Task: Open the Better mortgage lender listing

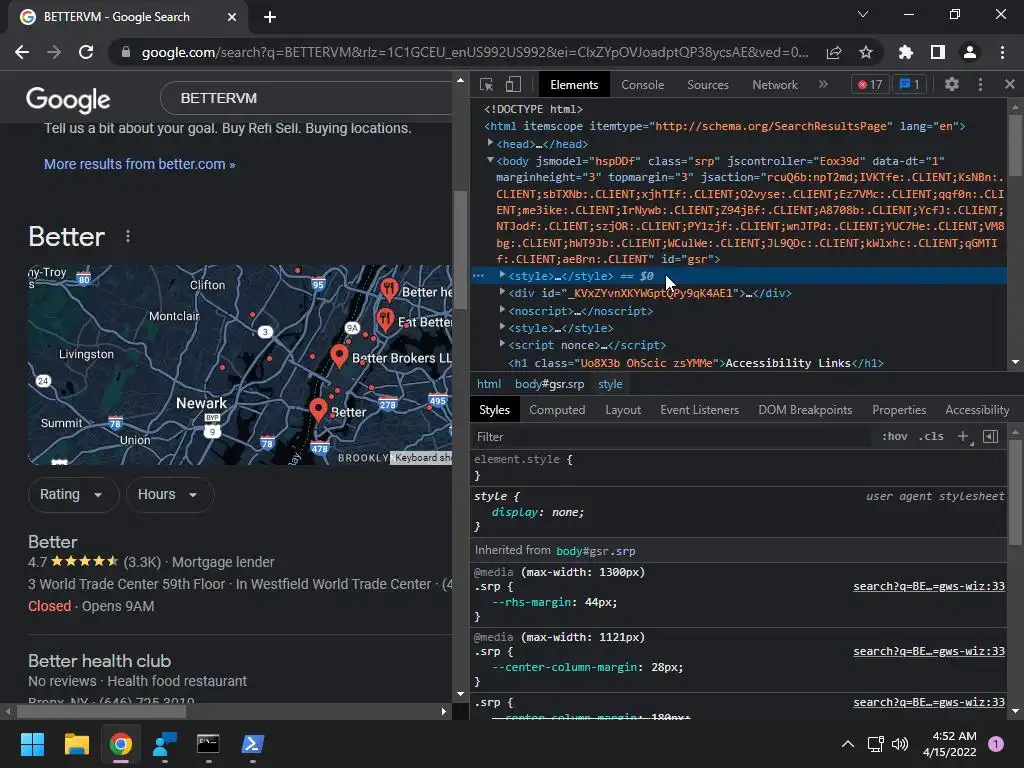Action: tap(53, 542)
